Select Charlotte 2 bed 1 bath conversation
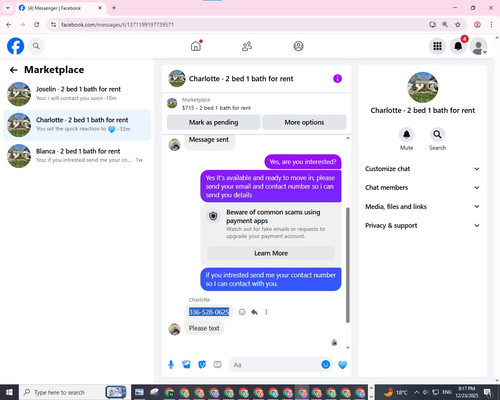This screenshot has width=500, height=400. (77, 125)
